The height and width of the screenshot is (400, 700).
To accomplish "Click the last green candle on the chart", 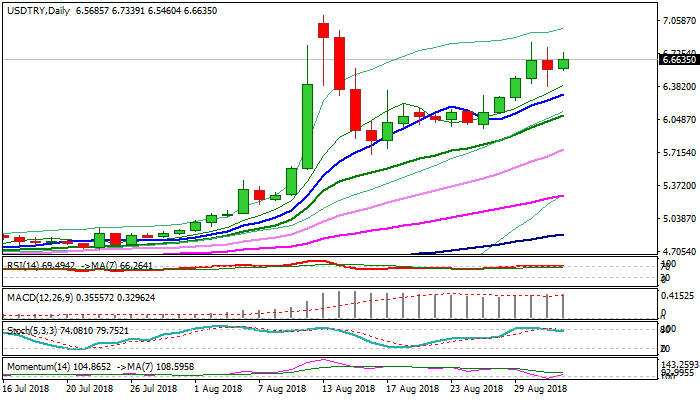I will coord(564,64).
